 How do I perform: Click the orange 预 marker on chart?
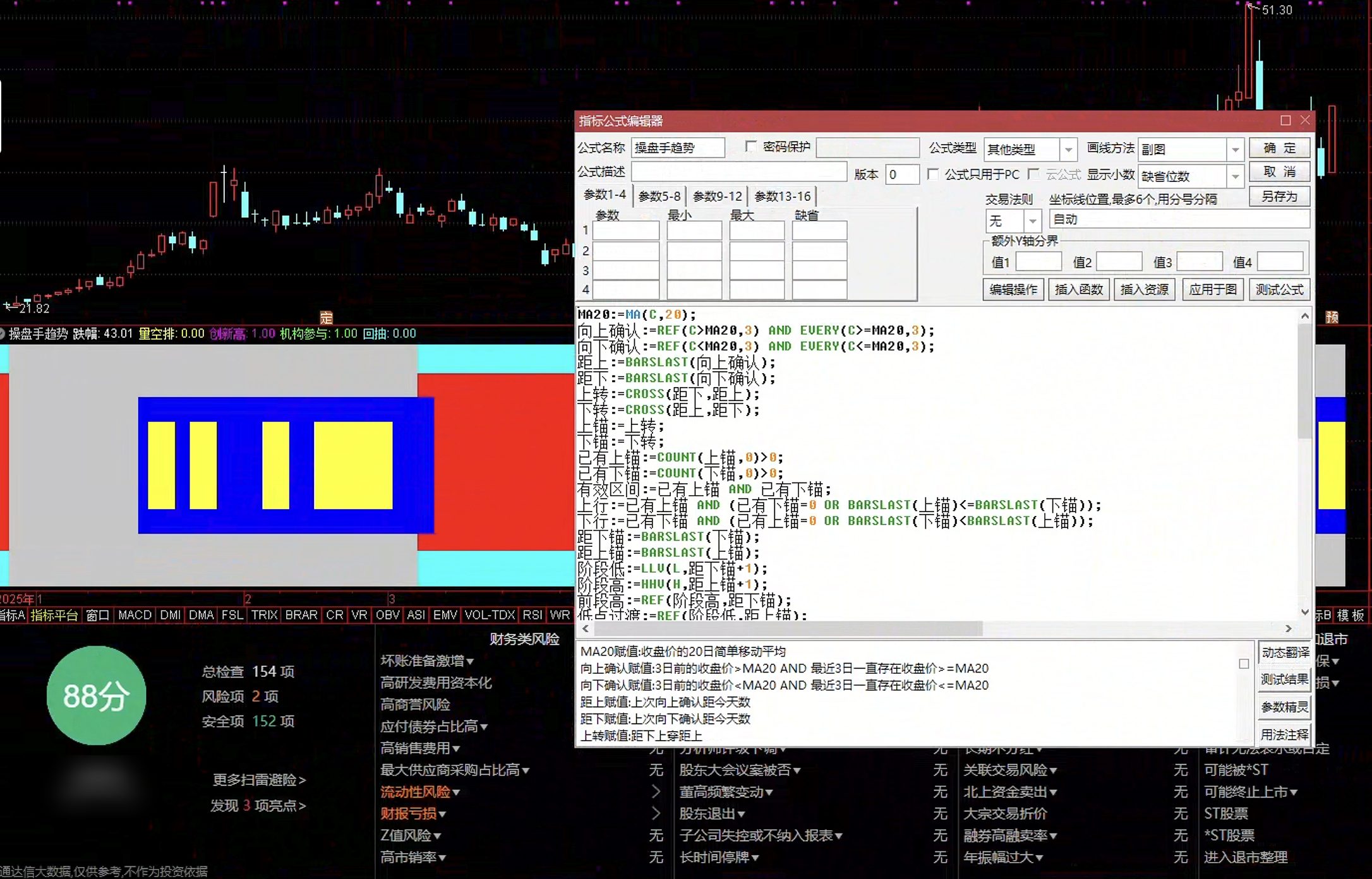click(x=1332, y=317)
